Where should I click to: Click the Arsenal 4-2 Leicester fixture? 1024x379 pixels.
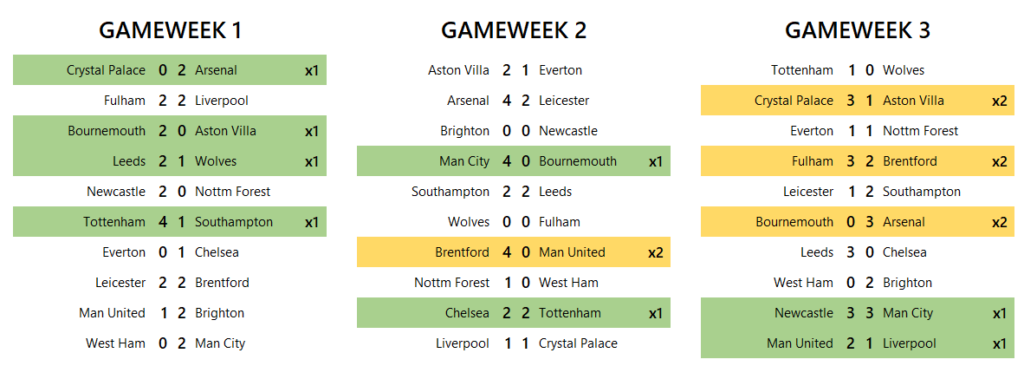(x=513, y=101)
